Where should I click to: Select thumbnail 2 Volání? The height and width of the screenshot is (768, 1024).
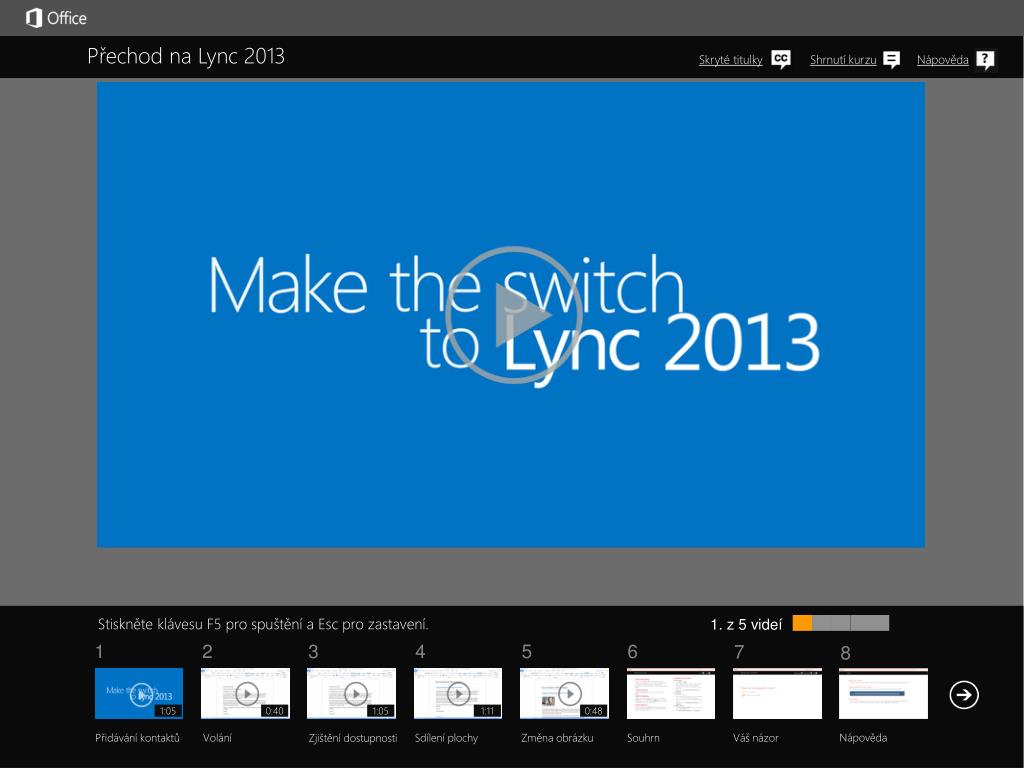coord(246,693)
